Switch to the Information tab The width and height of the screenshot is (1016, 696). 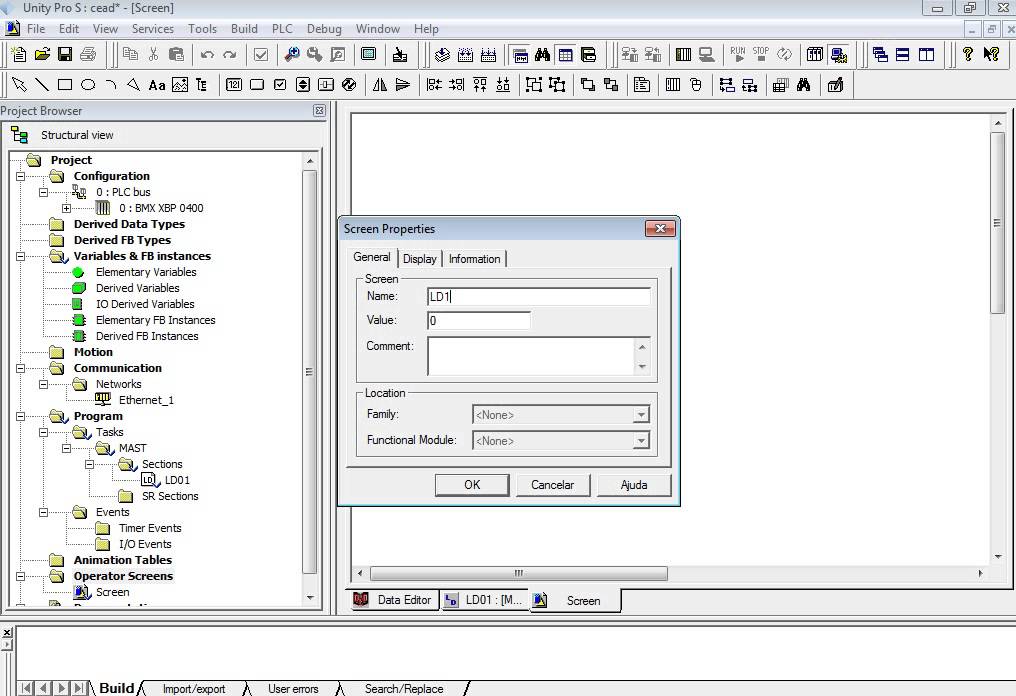474,259
